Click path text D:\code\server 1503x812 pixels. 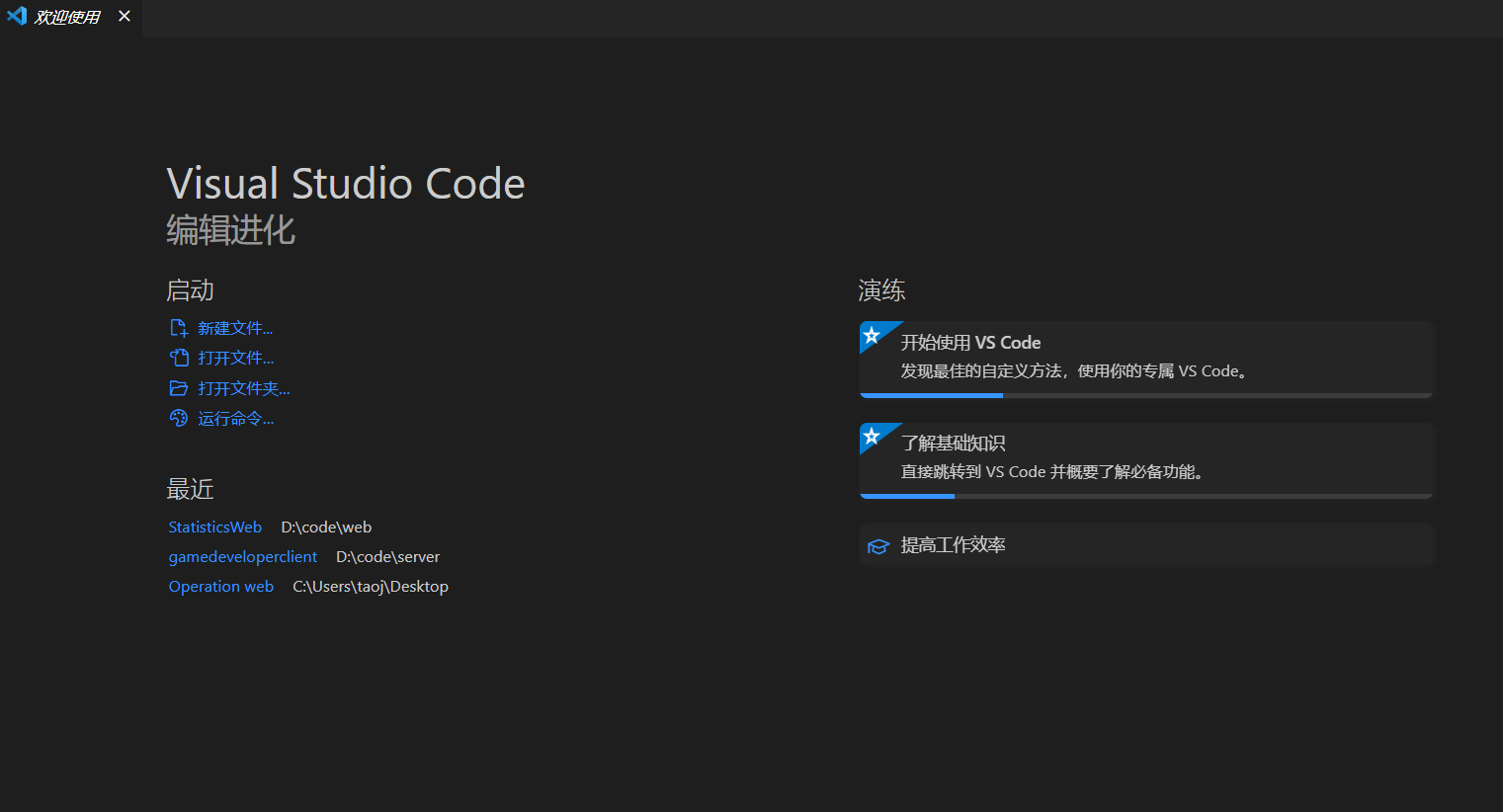(x=387, y=557)
